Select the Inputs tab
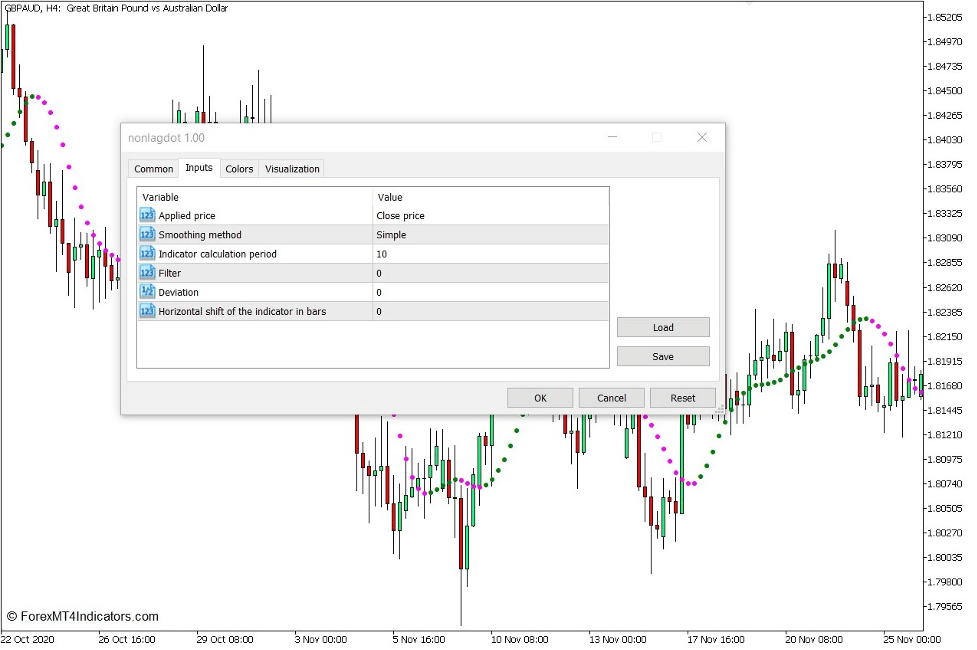 coord(198,168)
